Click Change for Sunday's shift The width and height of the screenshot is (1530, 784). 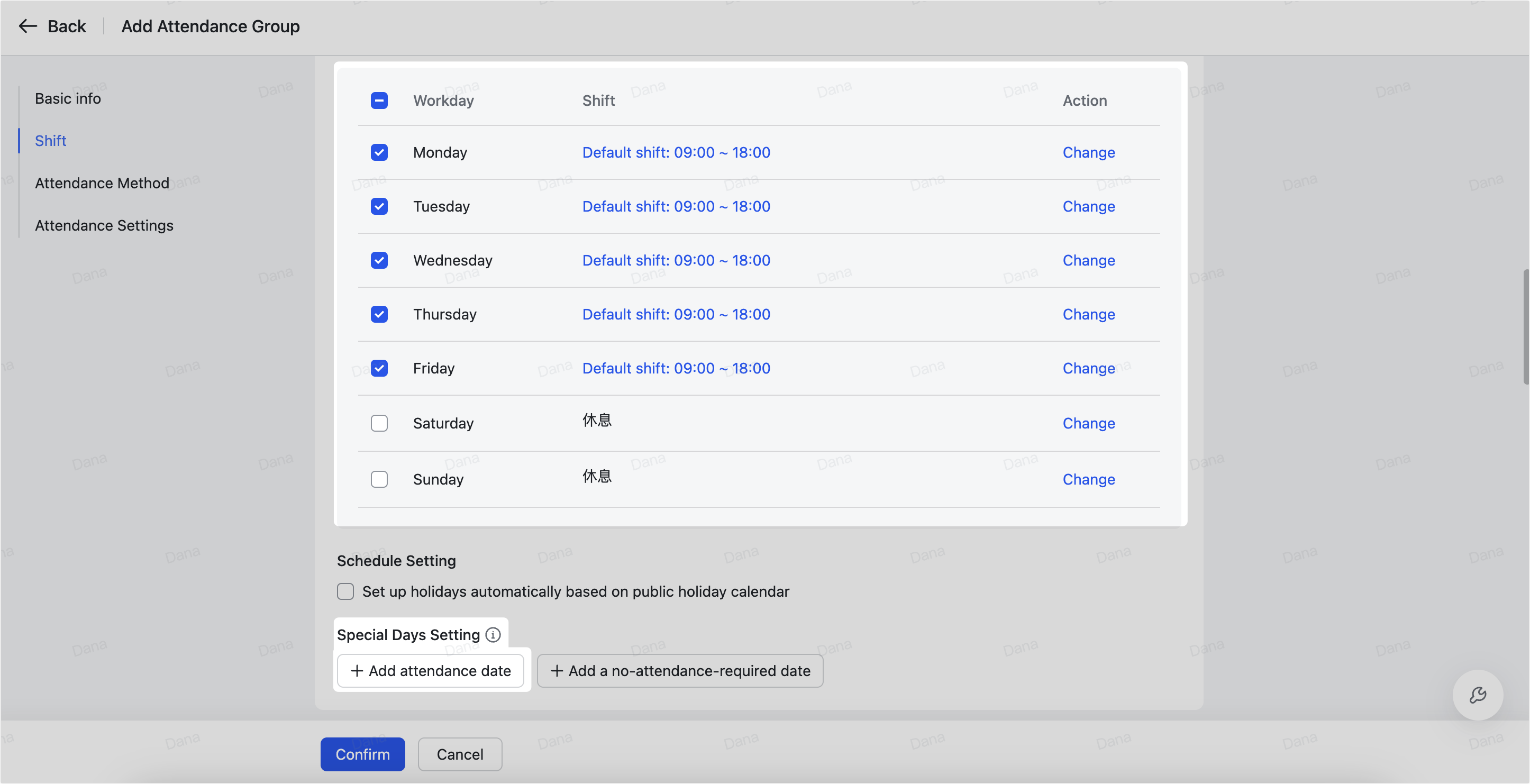(1088, 479)
